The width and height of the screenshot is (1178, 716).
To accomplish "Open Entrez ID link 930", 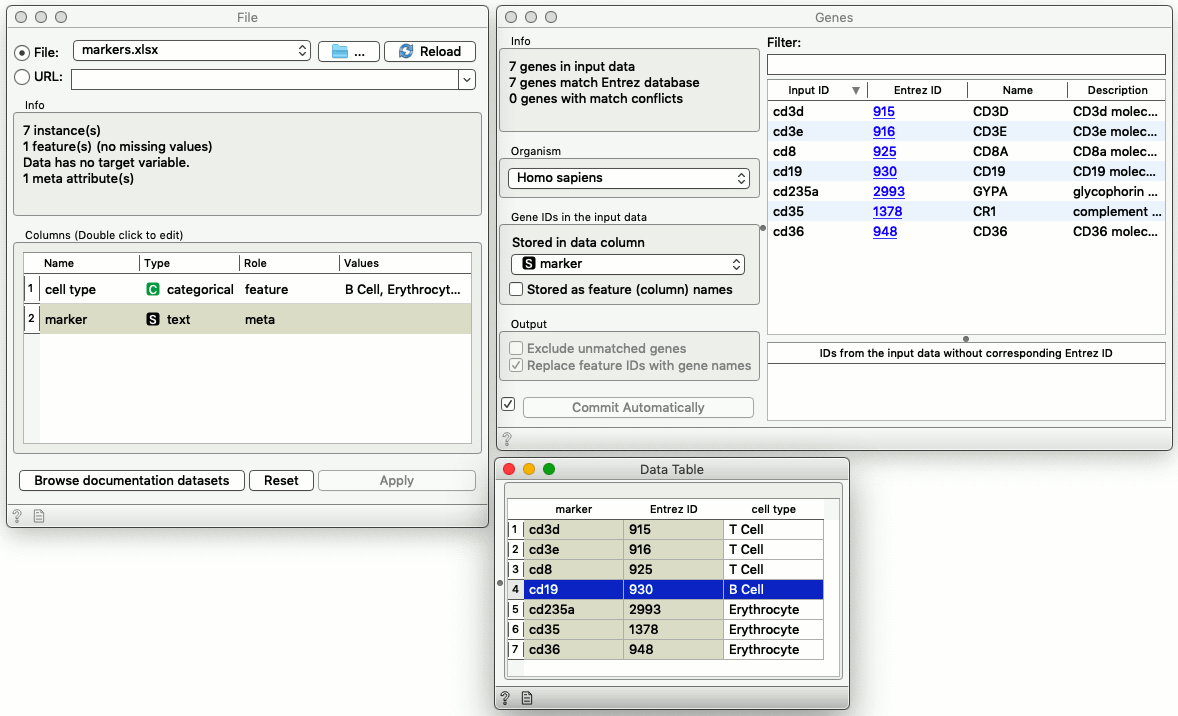I will 884,171.
